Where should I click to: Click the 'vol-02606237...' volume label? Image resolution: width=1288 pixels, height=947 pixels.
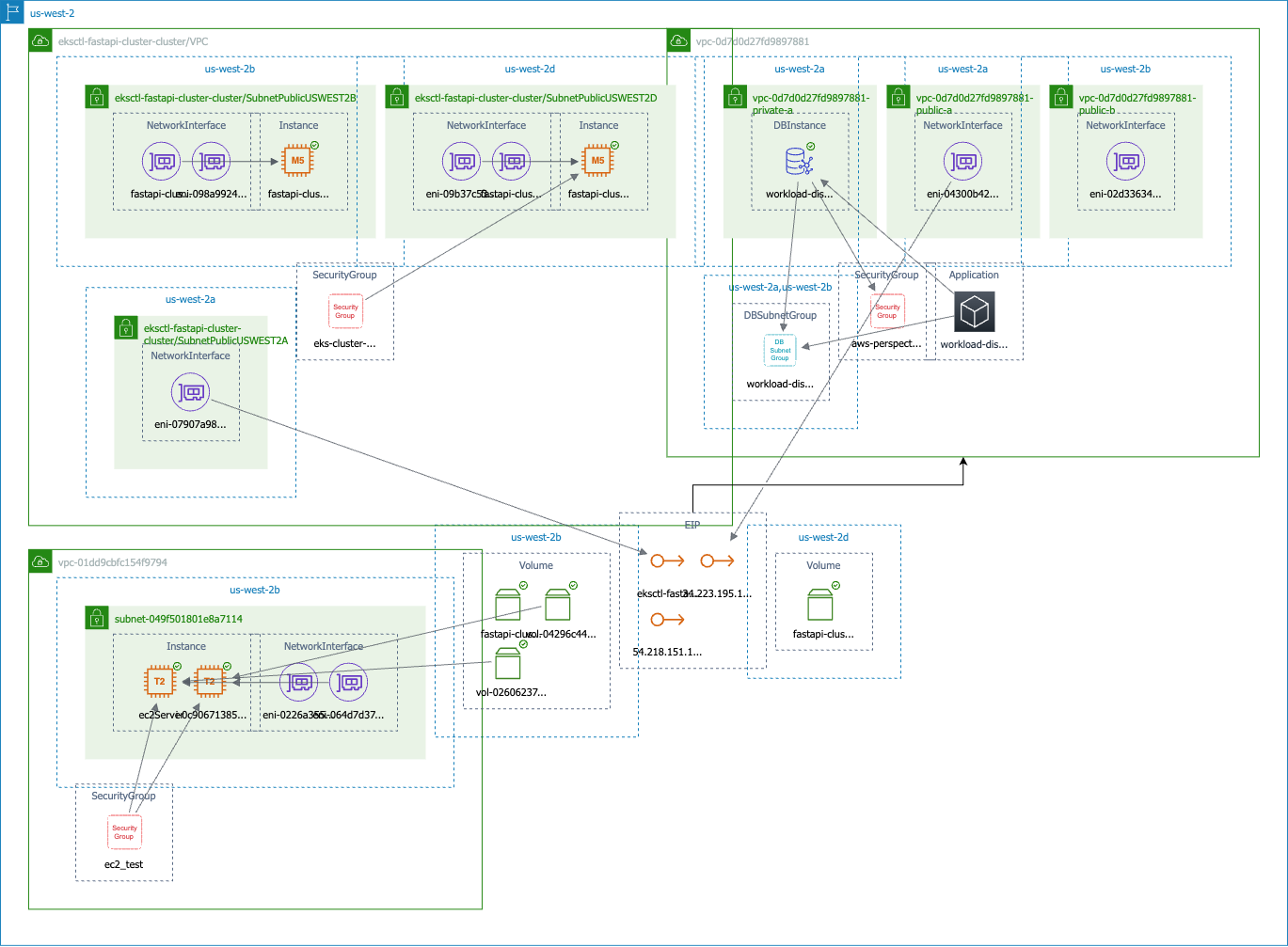pos(511,692)
